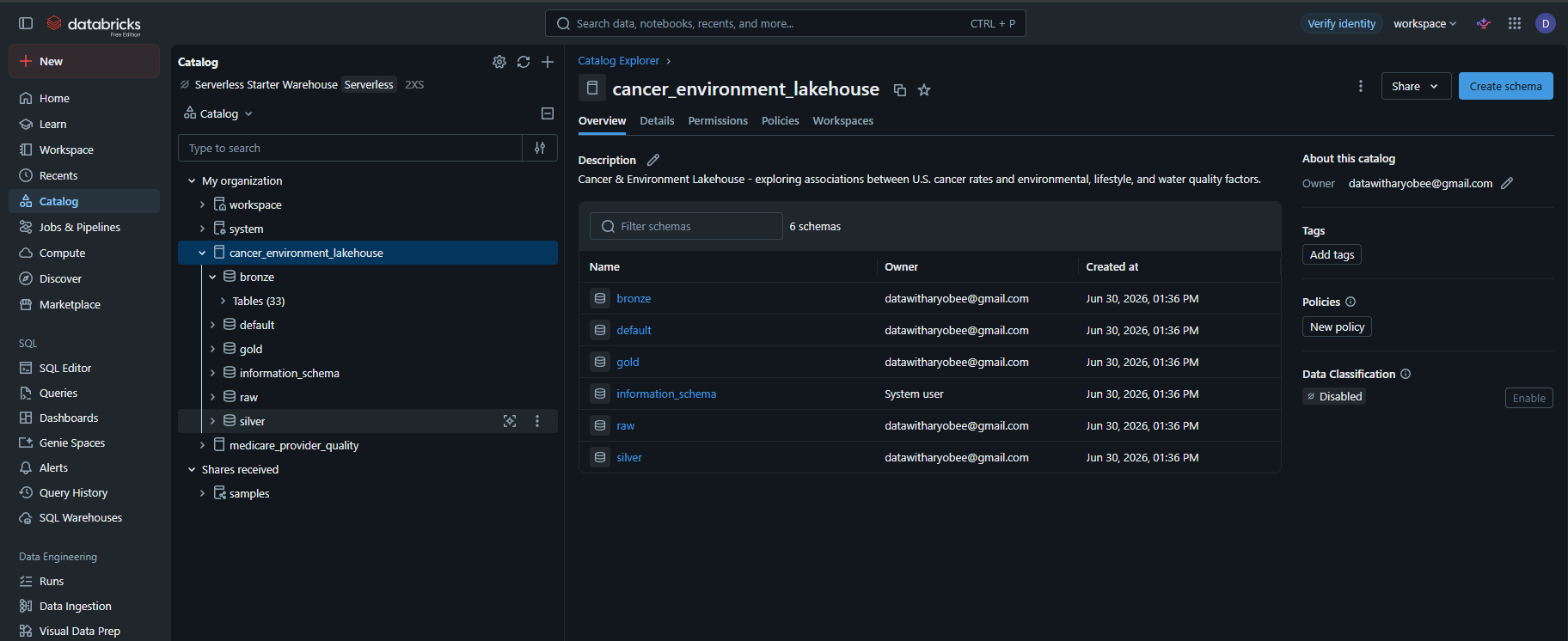The width and height of the screenshot is (1568, 641).
Task: Focus the Type to search field
Action: (x=350, y=148)
